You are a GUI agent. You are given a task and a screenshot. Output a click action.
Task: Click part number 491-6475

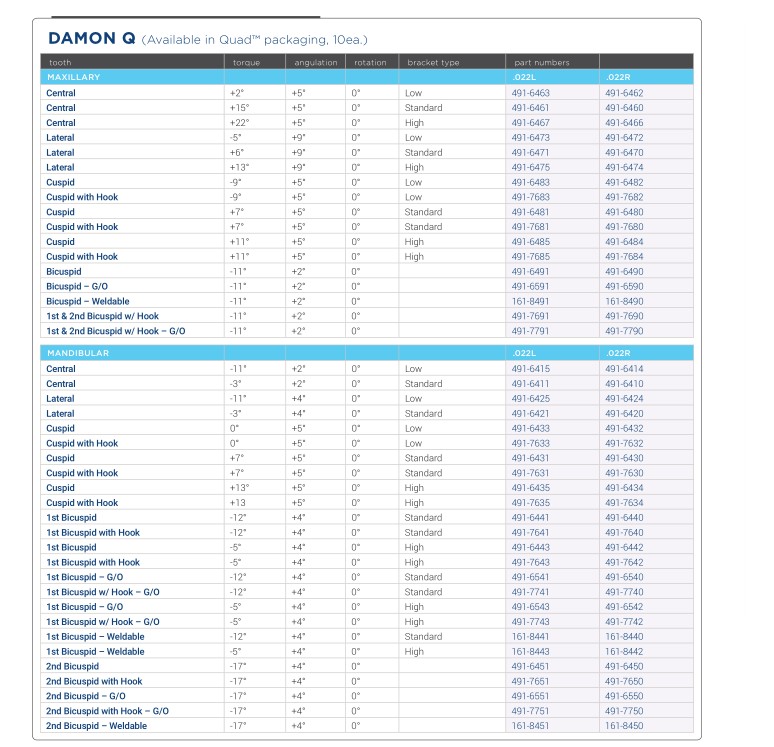tap(531, 167)
